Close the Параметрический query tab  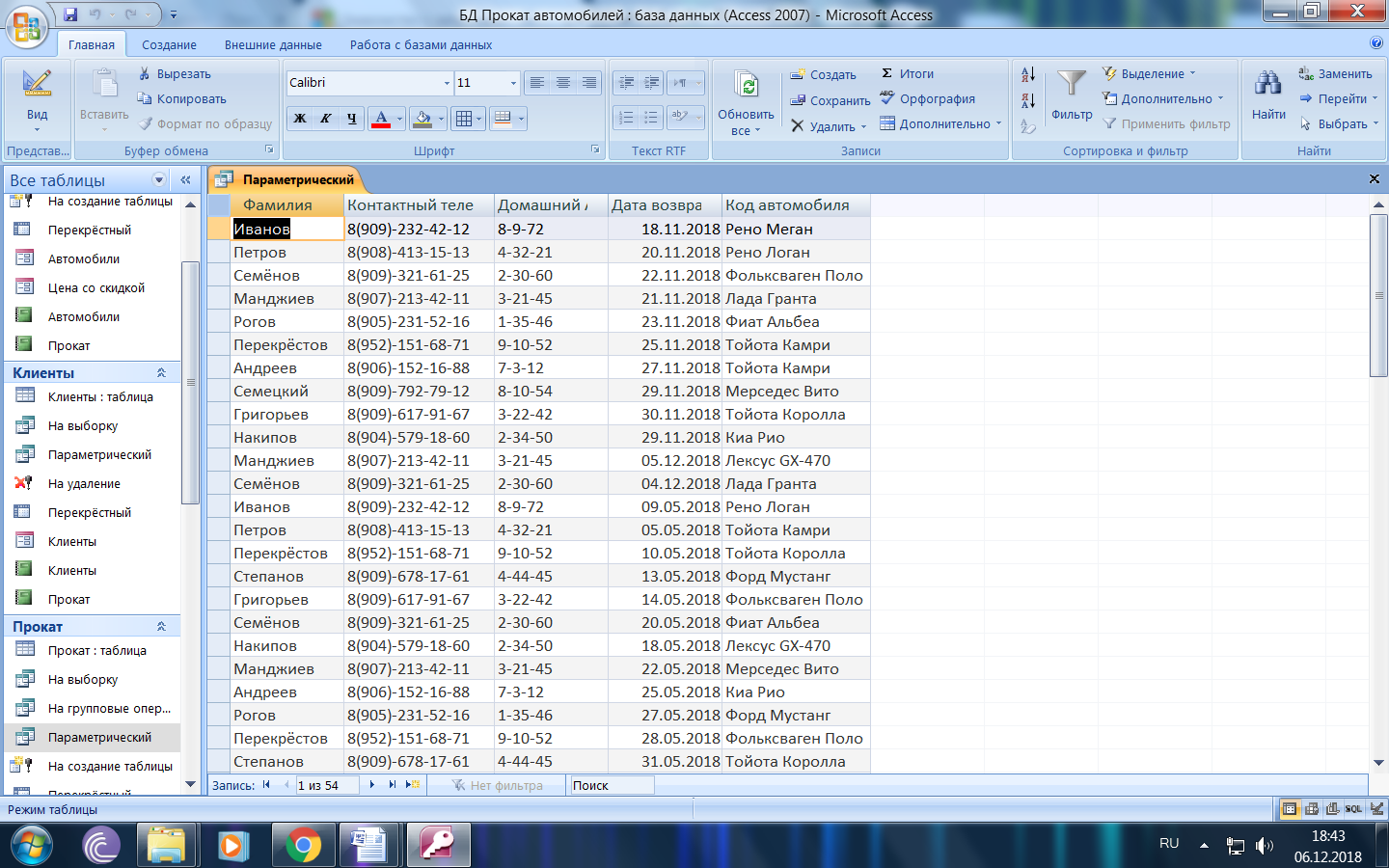[1375, 179]
